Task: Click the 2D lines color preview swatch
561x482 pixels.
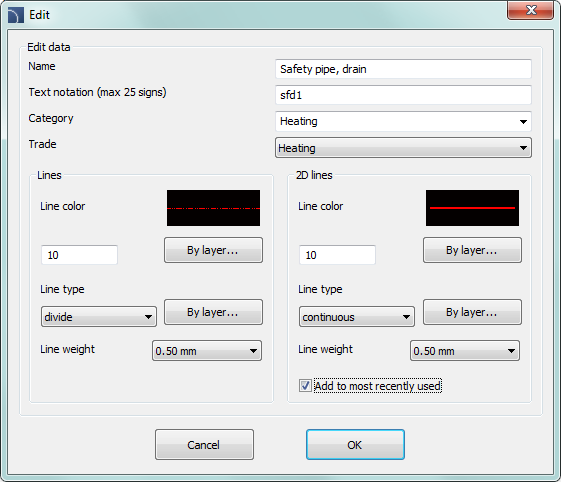Action: (472, 208)
